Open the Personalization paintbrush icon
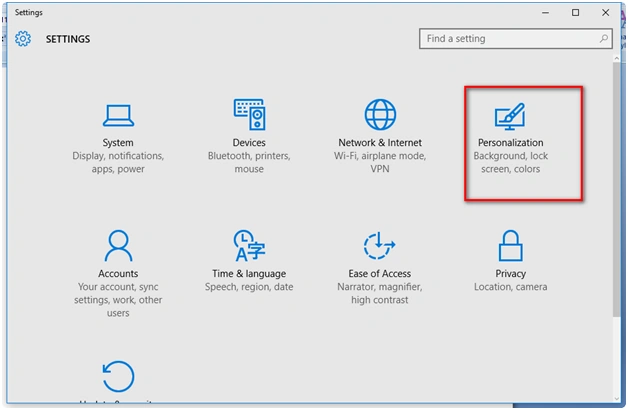Screen dimensions: 628x410 [510, 116]
